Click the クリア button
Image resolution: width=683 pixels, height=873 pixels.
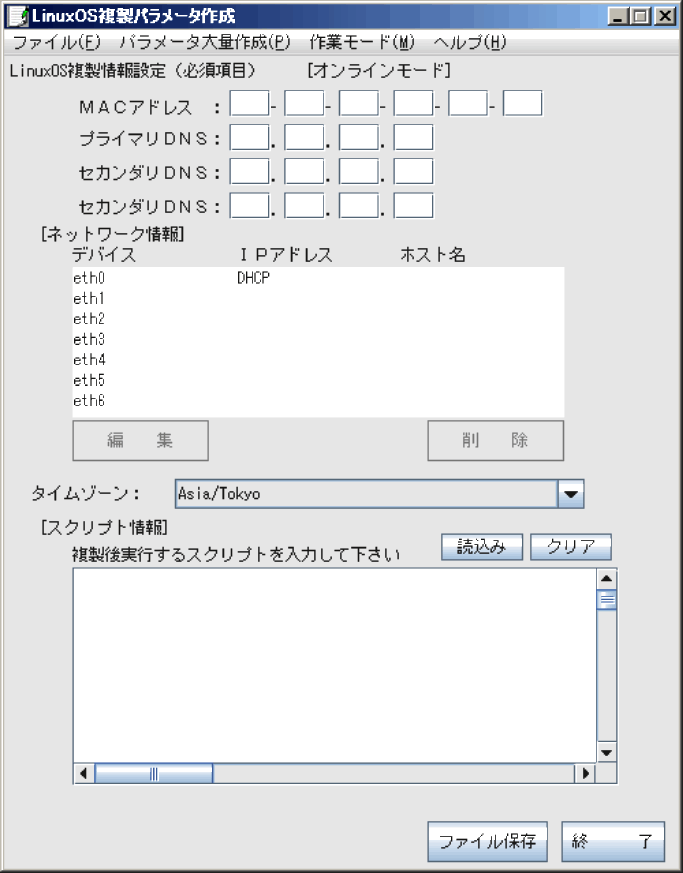click(x=571, y=547)
